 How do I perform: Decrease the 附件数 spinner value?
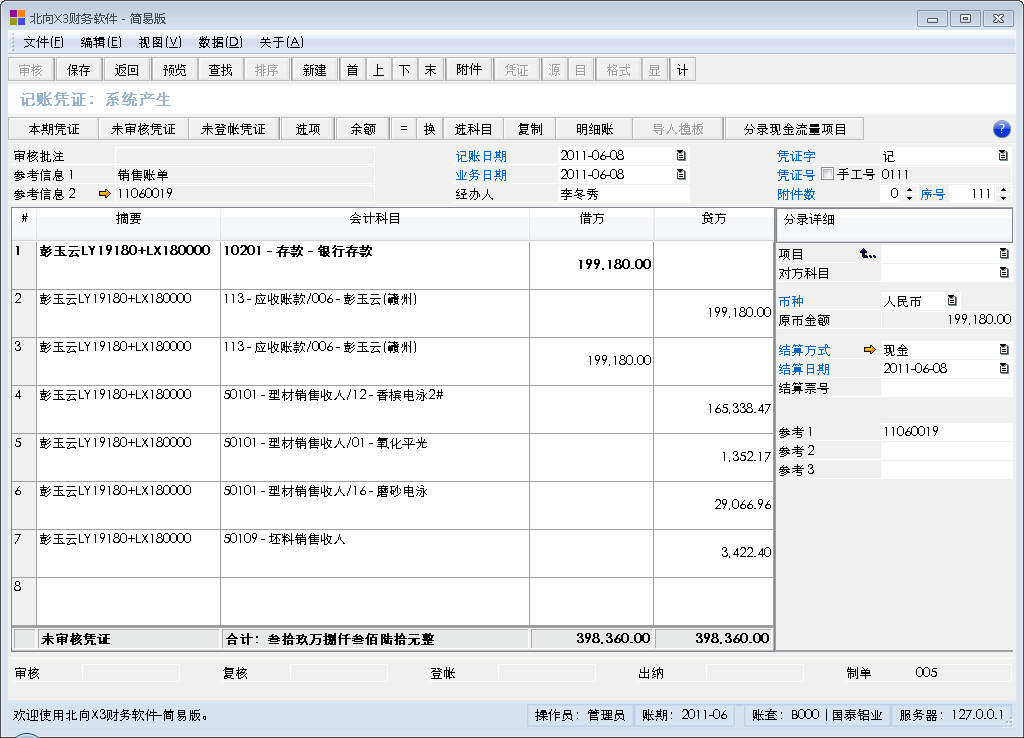pyautogui.click(x=909, y=198)
